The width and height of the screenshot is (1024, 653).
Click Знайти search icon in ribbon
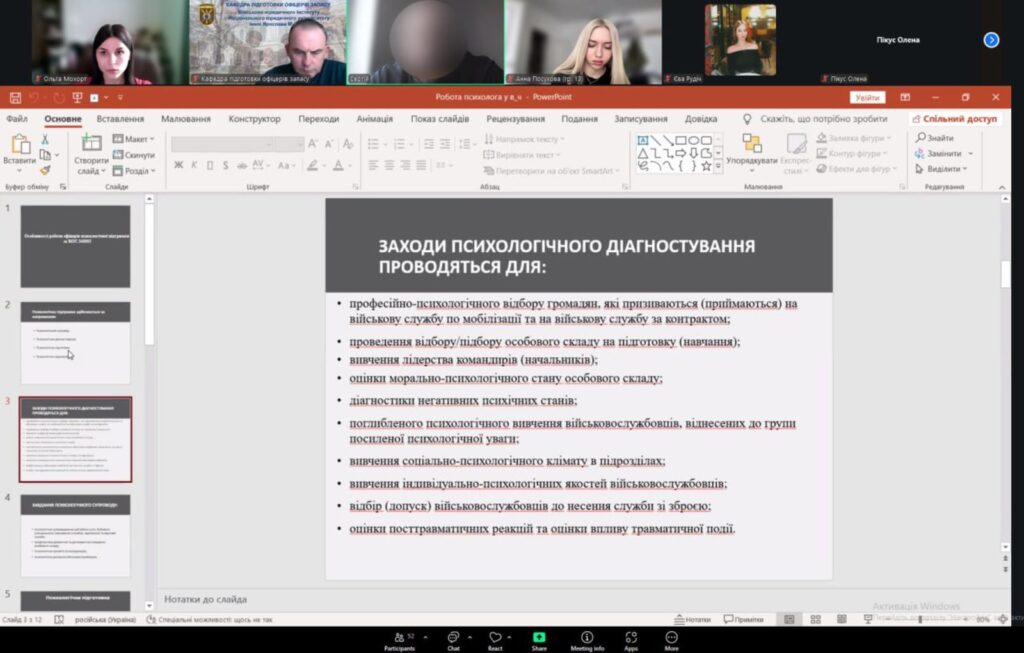coord(935,138)
